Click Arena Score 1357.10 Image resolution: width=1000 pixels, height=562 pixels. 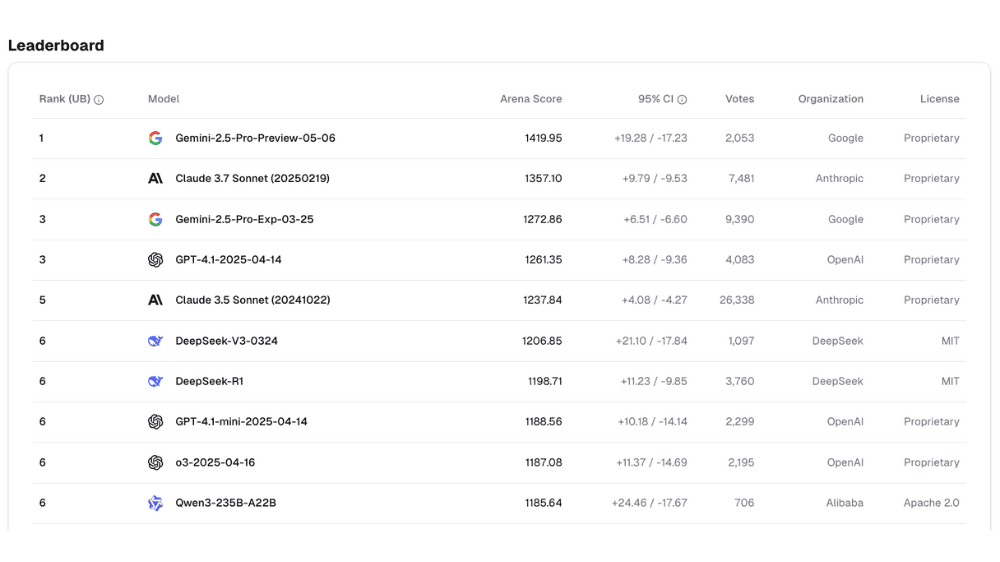point(543,179)
